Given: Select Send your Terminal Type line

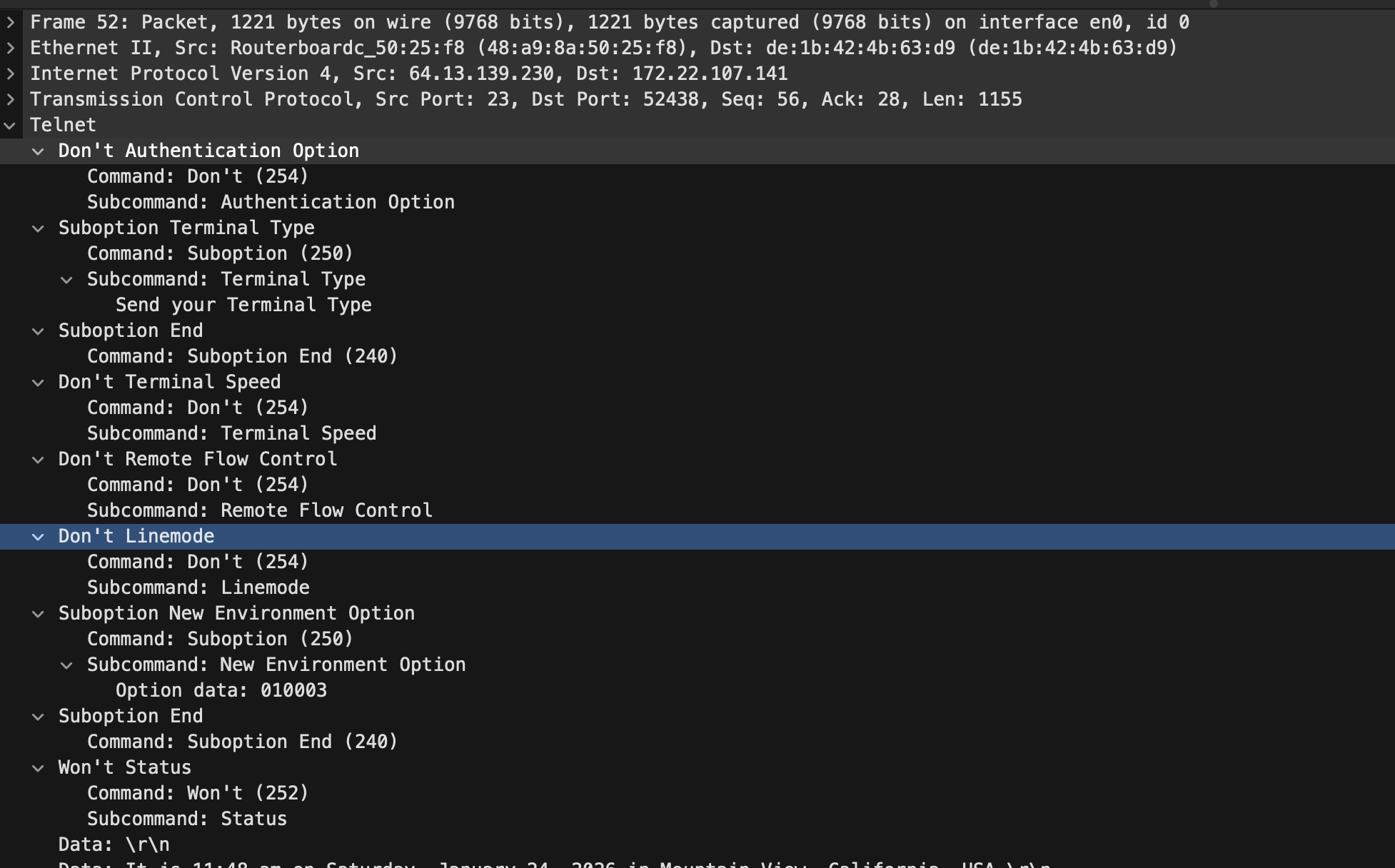Looking at the screenshot, I should [243, 305].
